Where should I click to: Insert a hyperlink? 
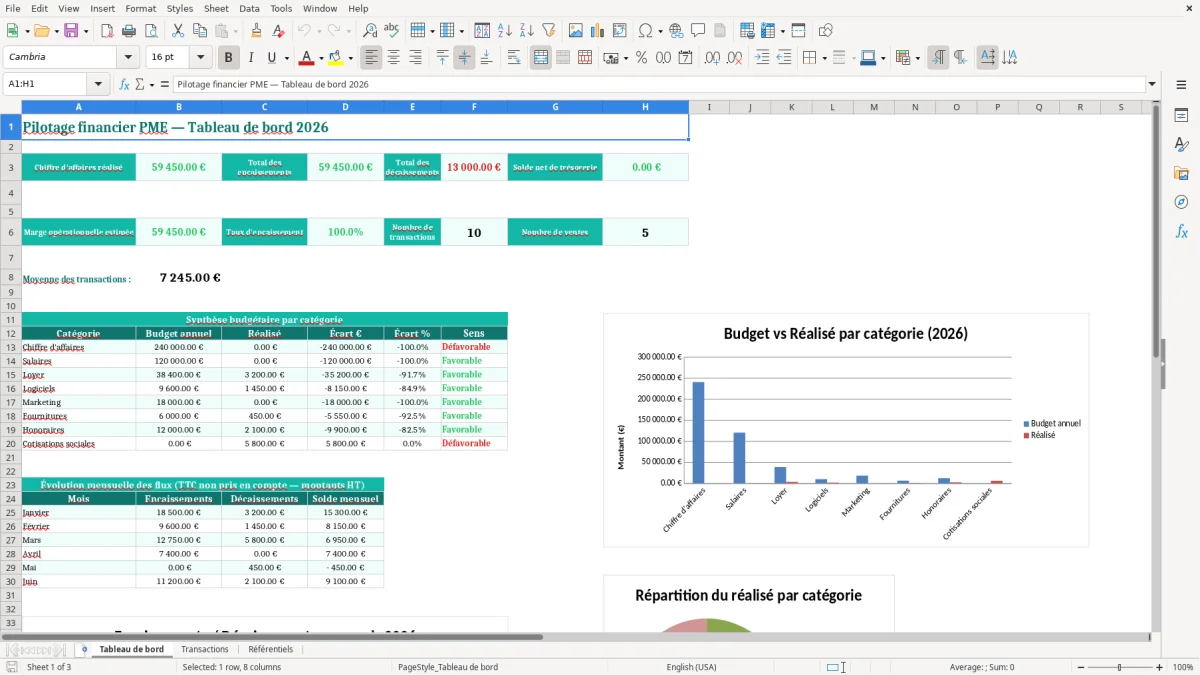[x=676, y=31]
